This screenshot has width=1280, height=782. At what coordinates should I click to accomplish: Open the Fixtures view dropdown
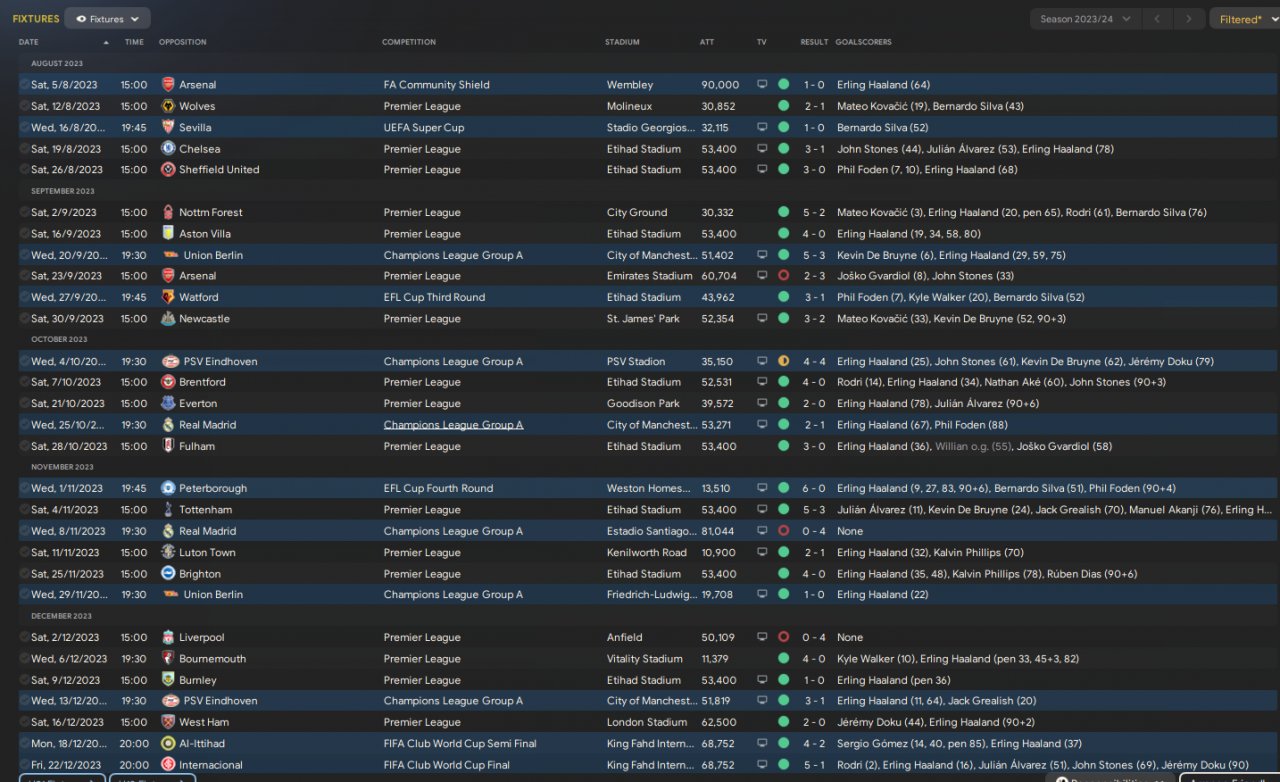107,18
